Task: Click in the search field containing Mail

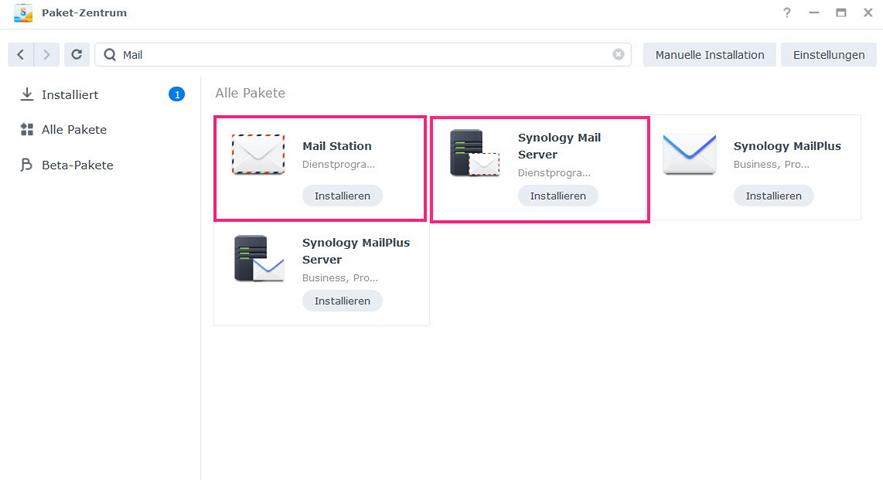Action: [x=363, y=55]
